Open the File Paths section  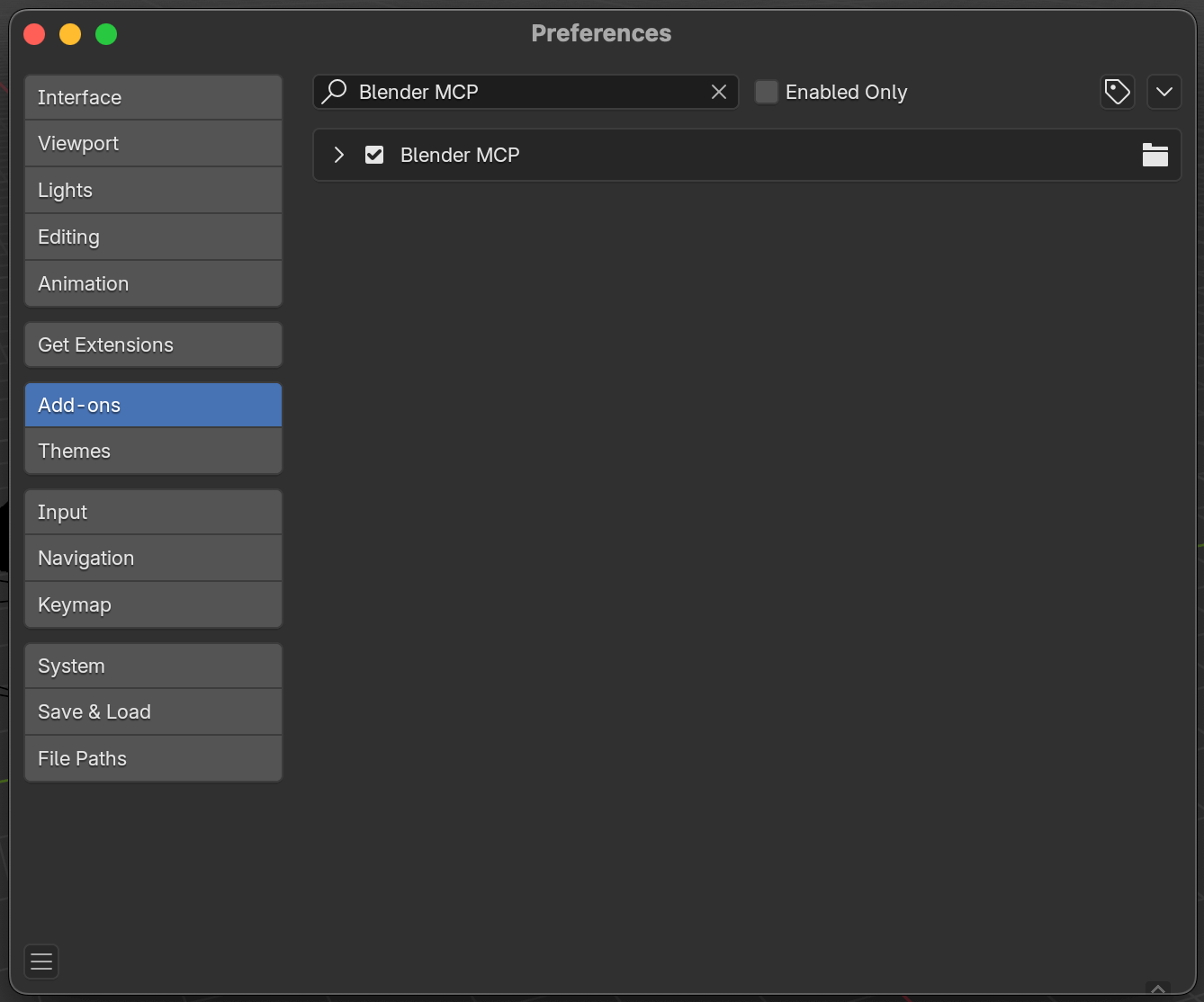click(x=153, y=759)
